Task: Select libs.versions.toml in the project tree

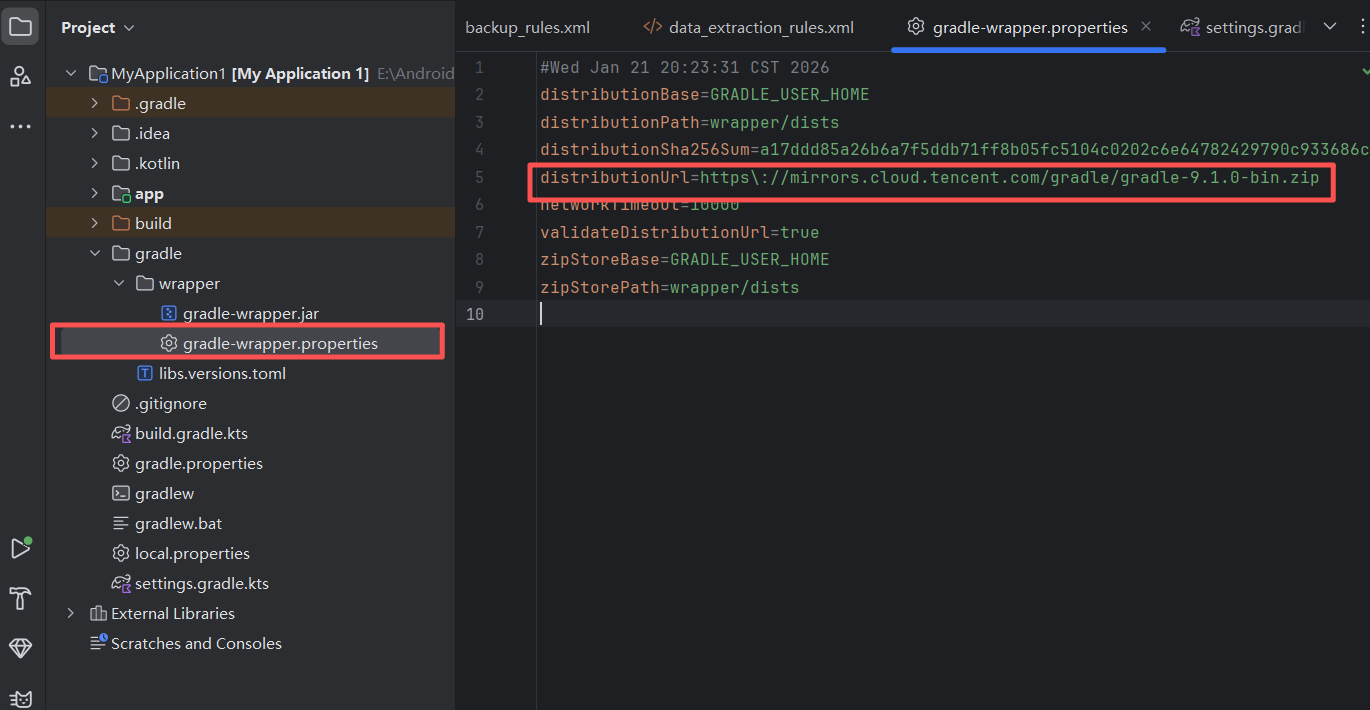Action: coord(222,374)
